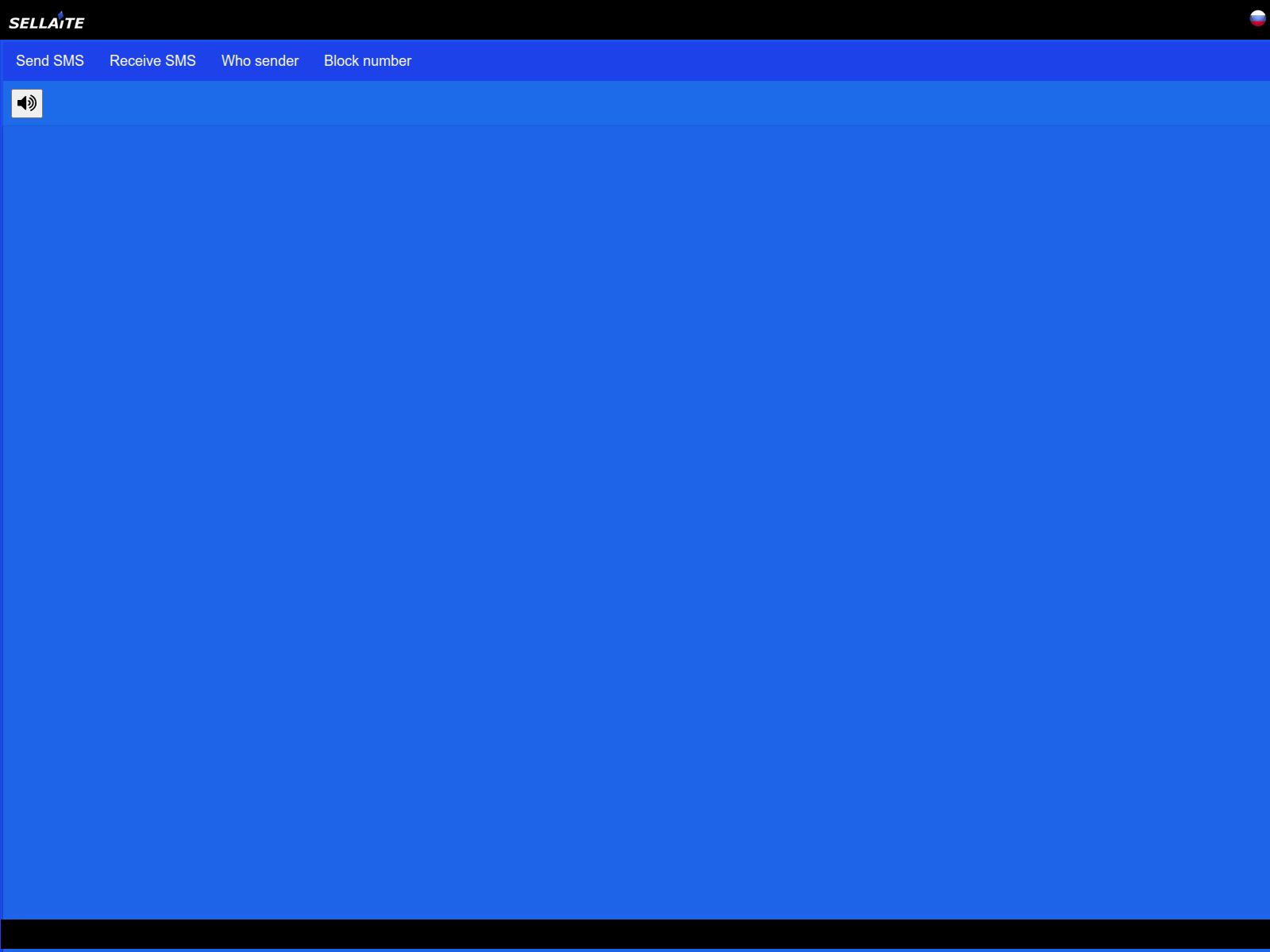This screenshot has width=1270, height=952.
Task: Open the Receive SMS menu item
Action: pyautogui.click(x=152, y=61)
